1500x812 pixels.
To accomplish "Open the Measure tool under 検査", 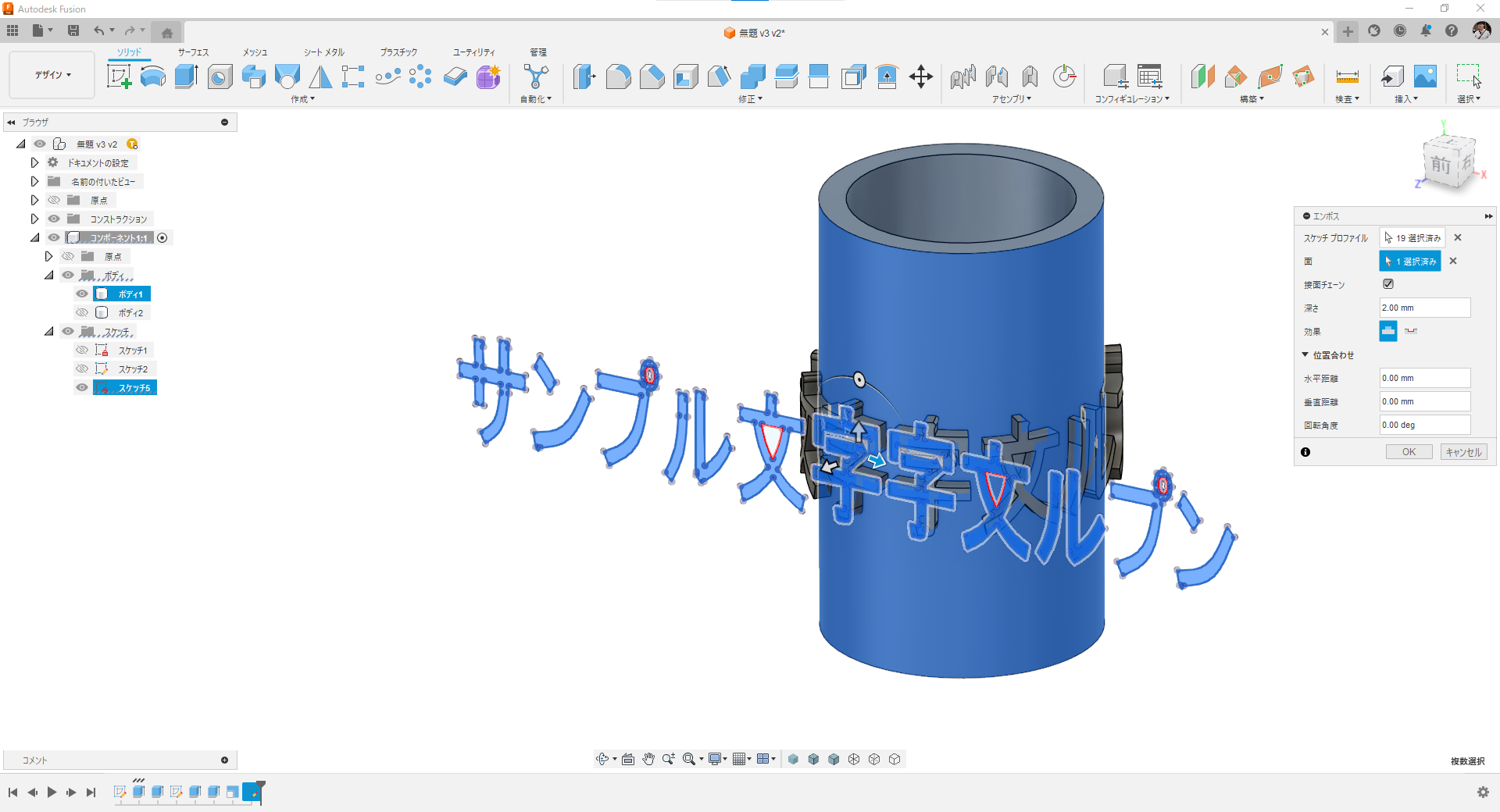I will point(1348,77).
